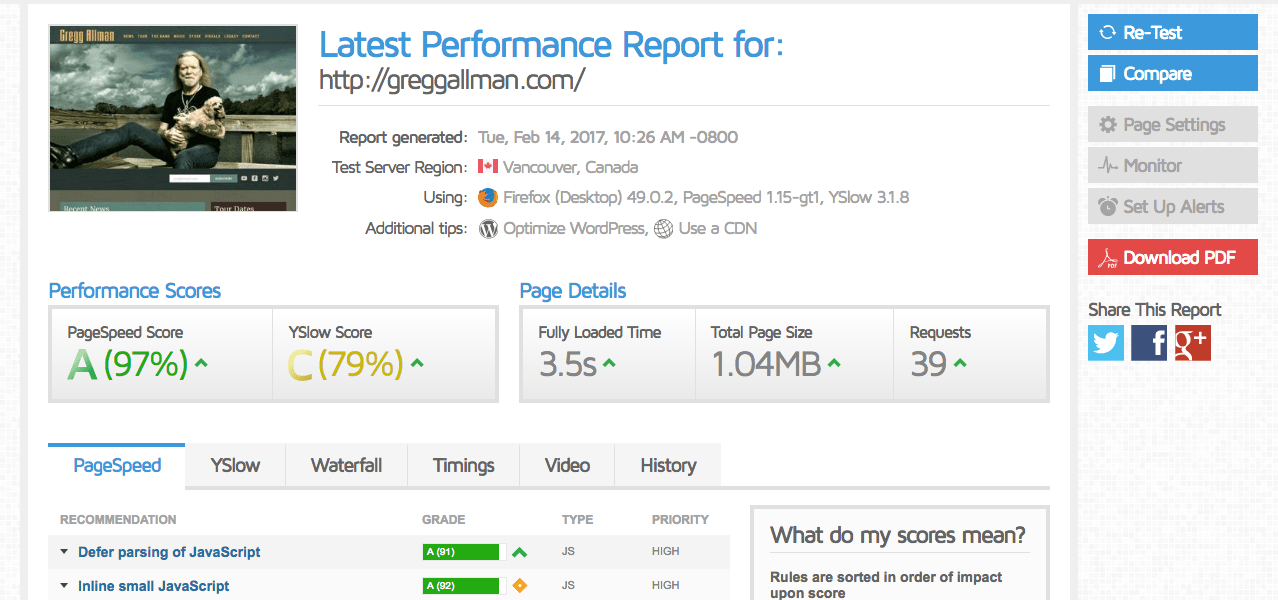Click the Monitor button

point(1173,166)
